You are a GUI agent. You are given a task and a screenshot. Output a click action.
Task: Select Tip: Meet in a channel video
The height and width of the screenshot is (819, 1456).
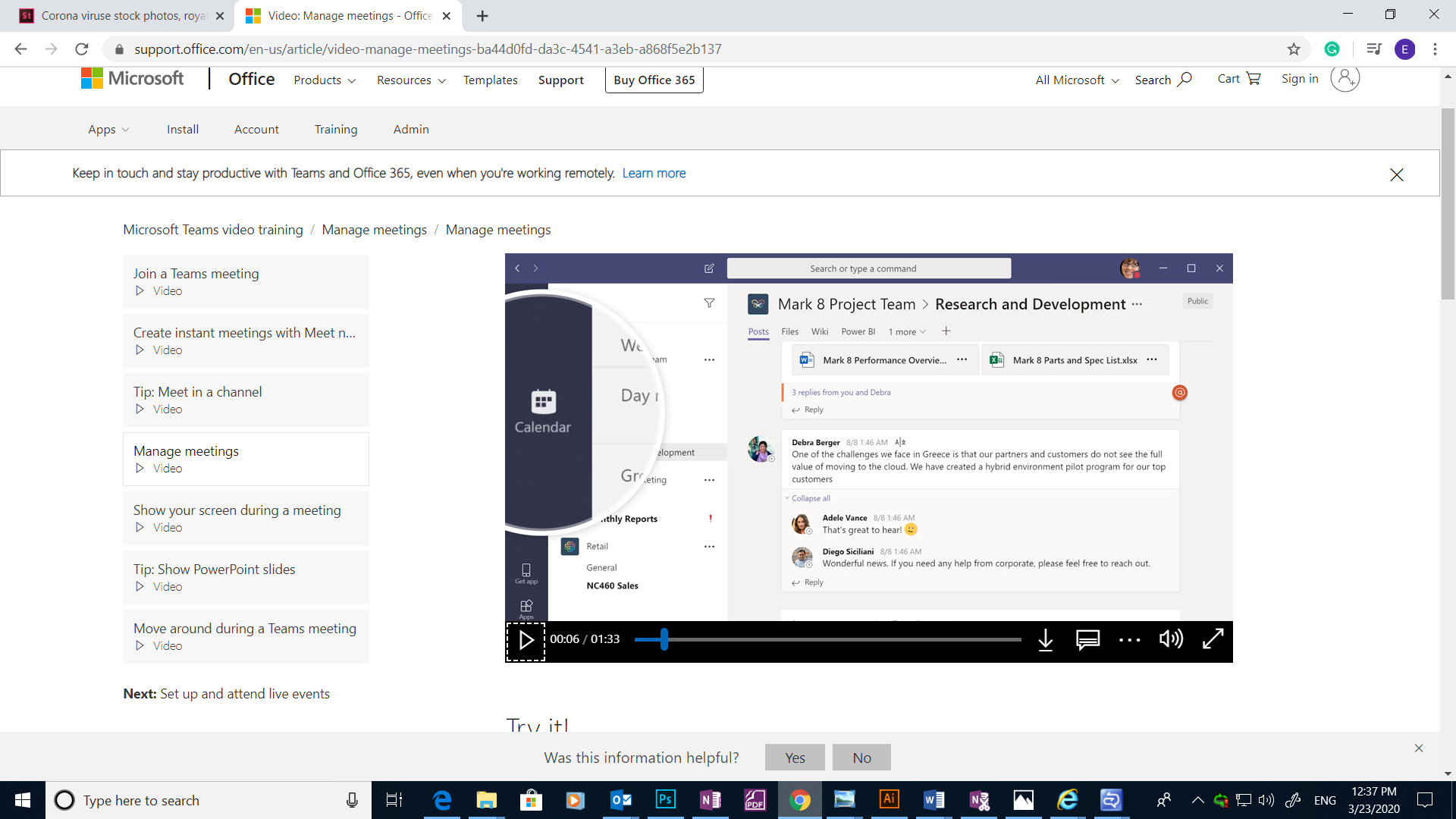[x=246, y=400]
